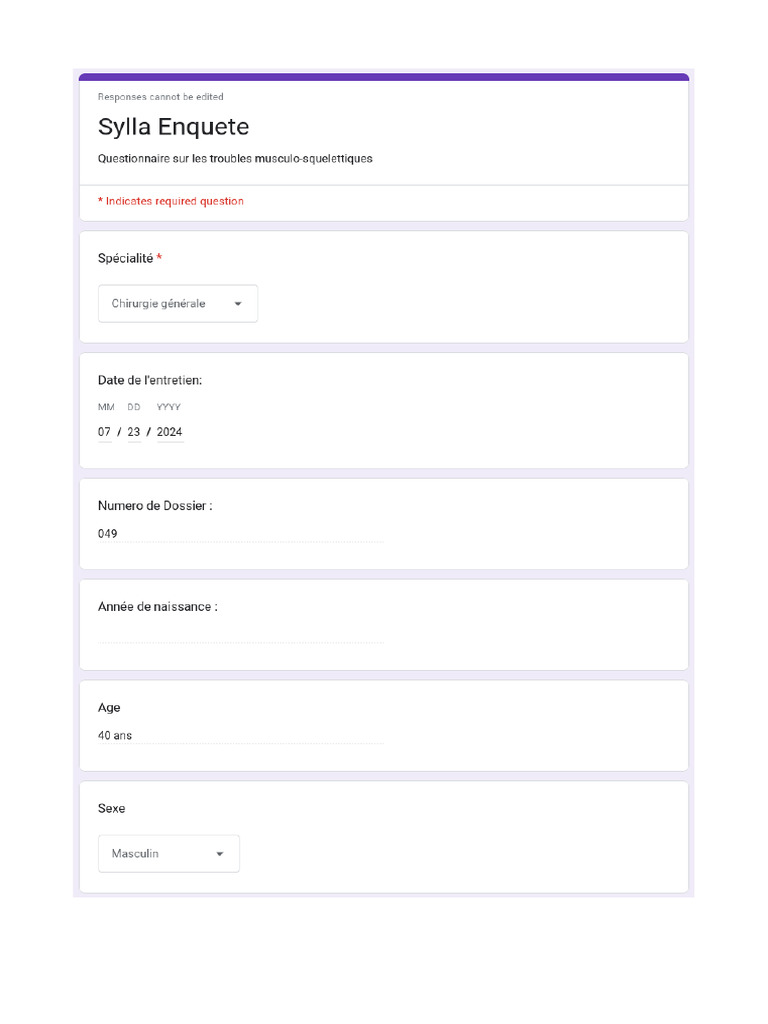Screen dimensions: 768x1024
Task: Click the Date de l'entretien label
Action: tap(150, 380)
